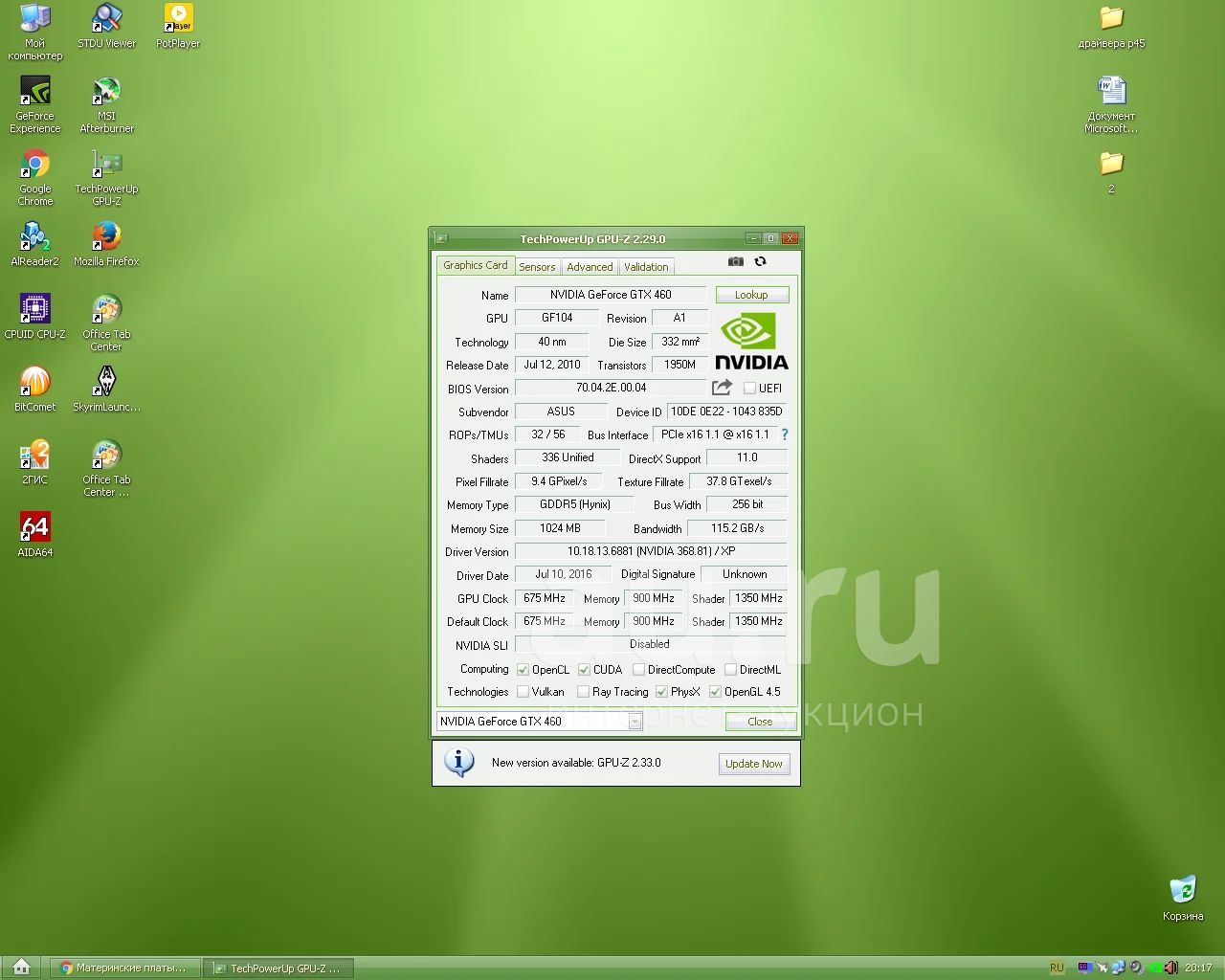Screen dimensions: 1225x980
Task: Click the GPU field GF104
Action: (557, 318)
